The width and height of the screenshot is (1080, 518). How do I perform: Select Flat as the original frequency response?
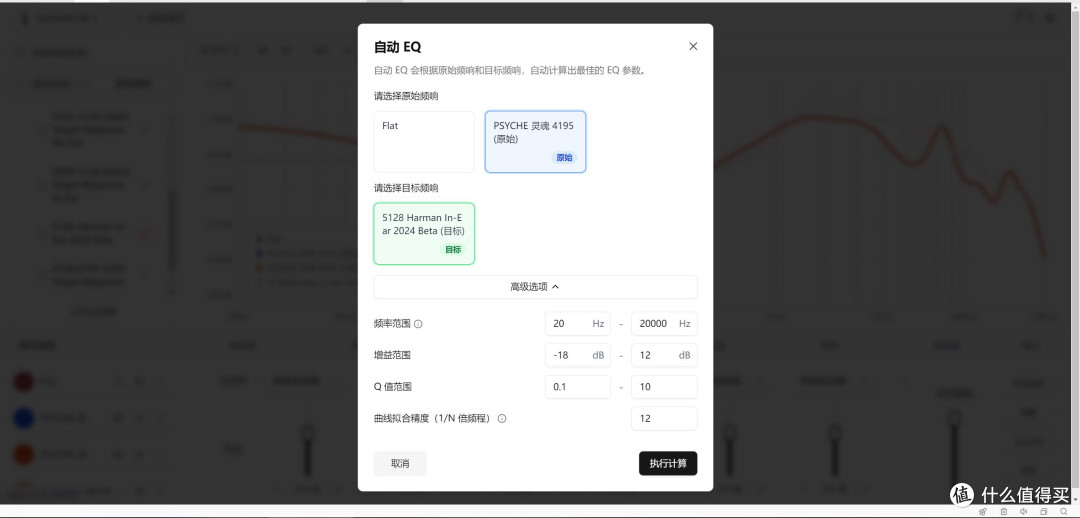pyautogui.click(x=424, y=142)
